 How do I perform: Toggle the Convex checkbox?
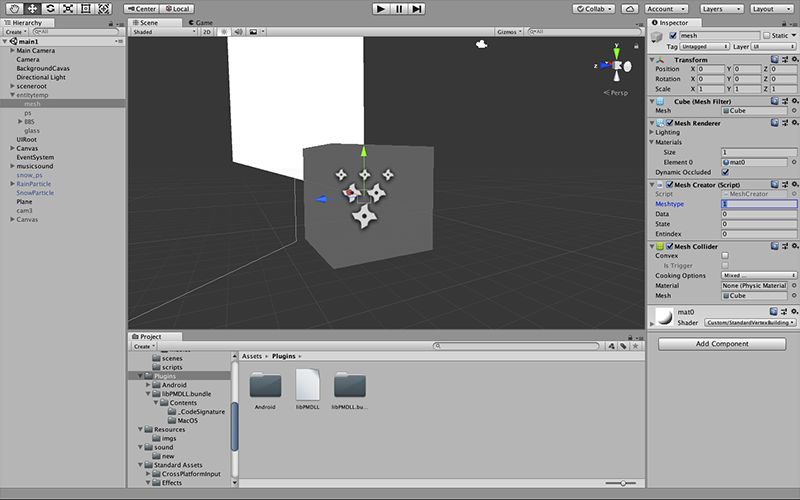[x=725, y=256]
